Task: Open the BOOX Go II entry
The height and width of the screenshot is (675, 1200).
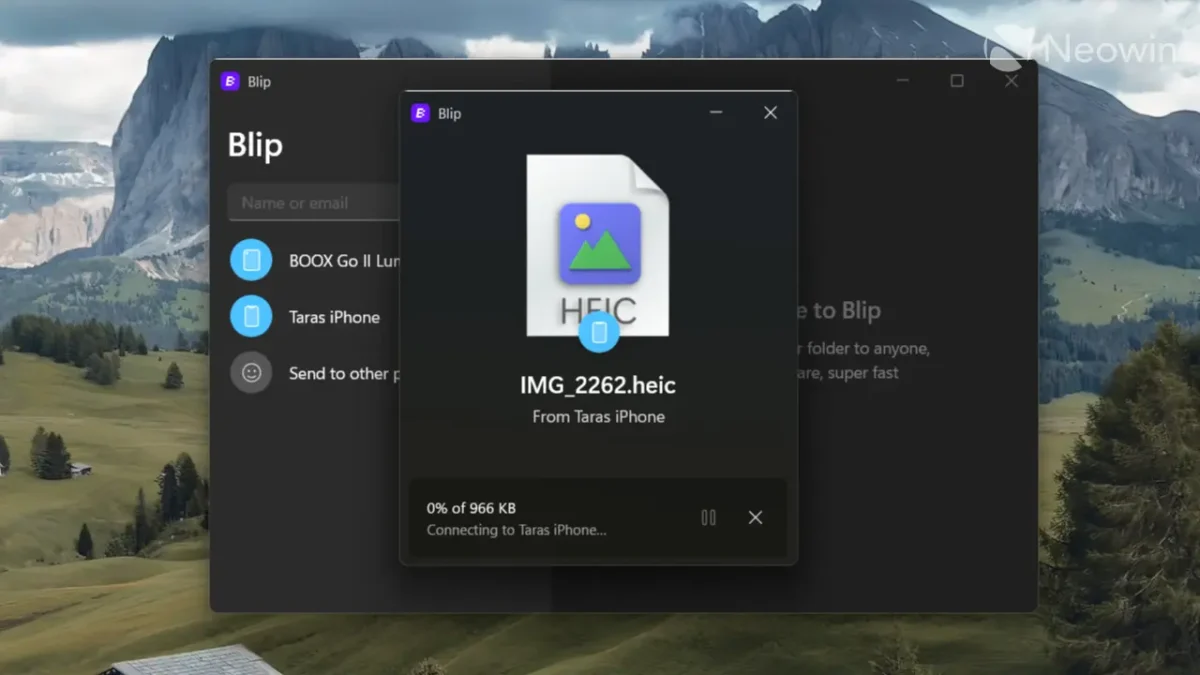Action: coord(314,260)
